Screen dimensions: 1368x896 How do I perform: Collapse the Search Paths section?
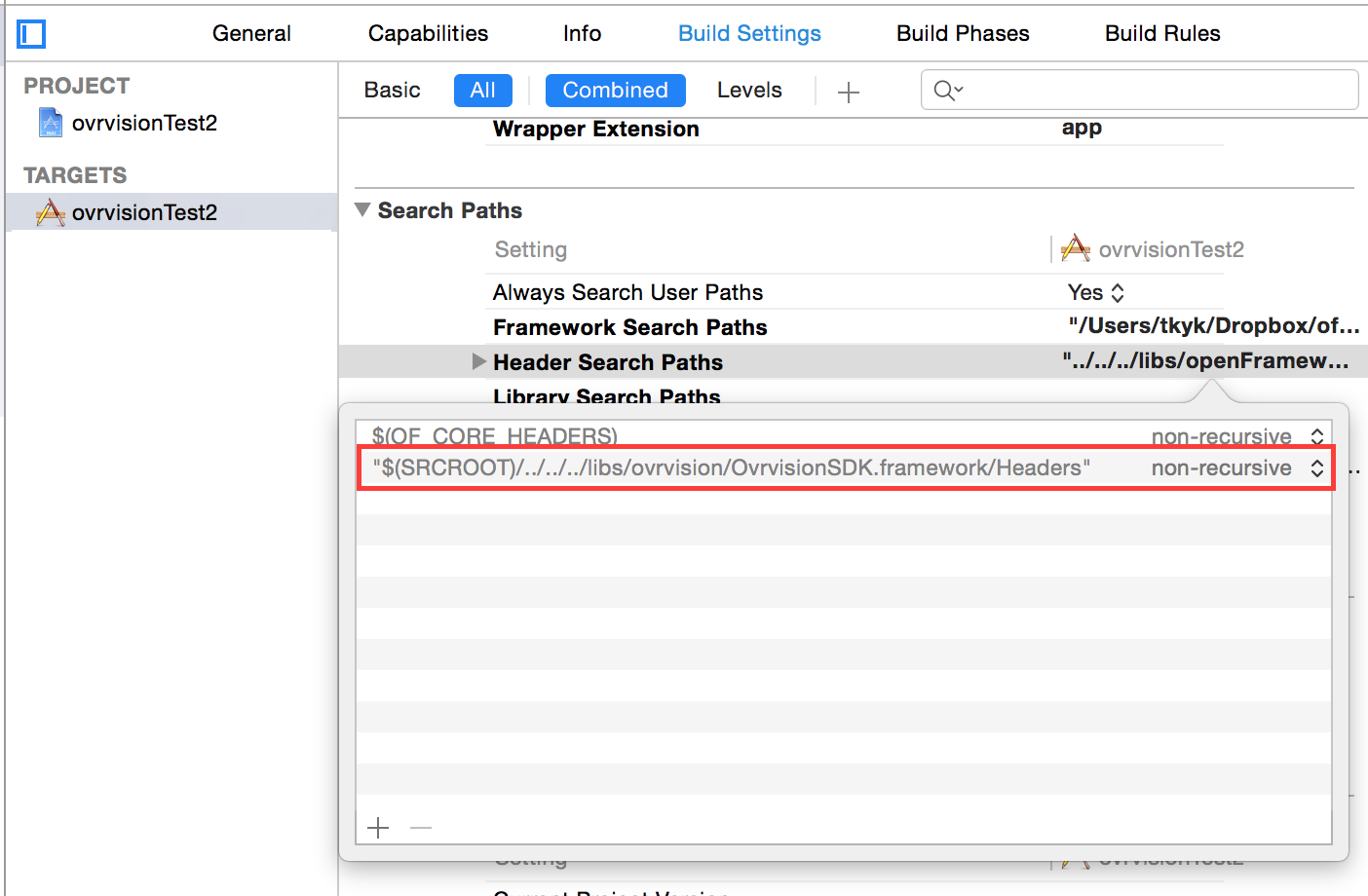pos(362,210)
